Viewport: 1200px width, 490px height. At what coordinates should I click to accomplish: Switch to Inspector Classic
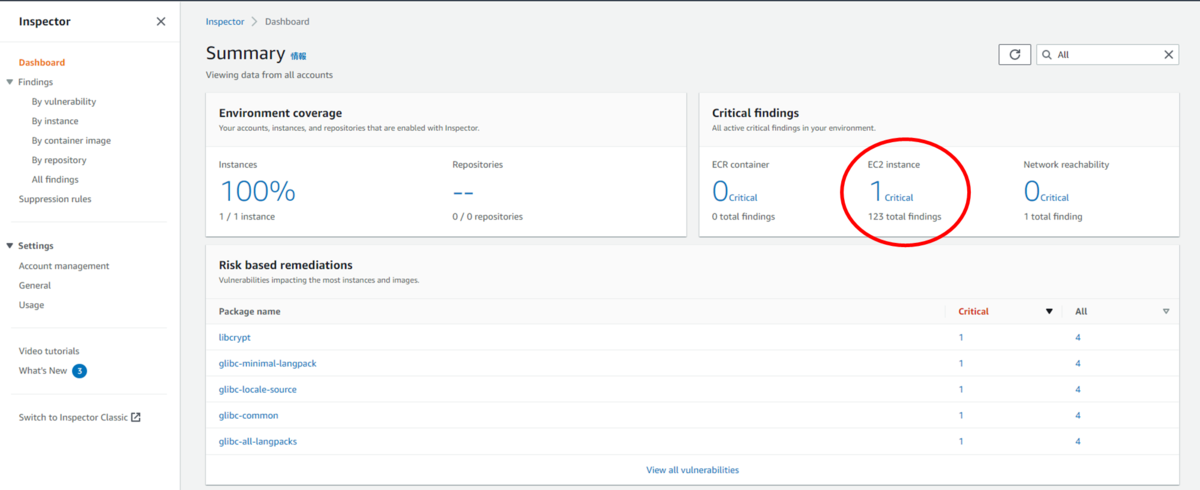[73, 417]
